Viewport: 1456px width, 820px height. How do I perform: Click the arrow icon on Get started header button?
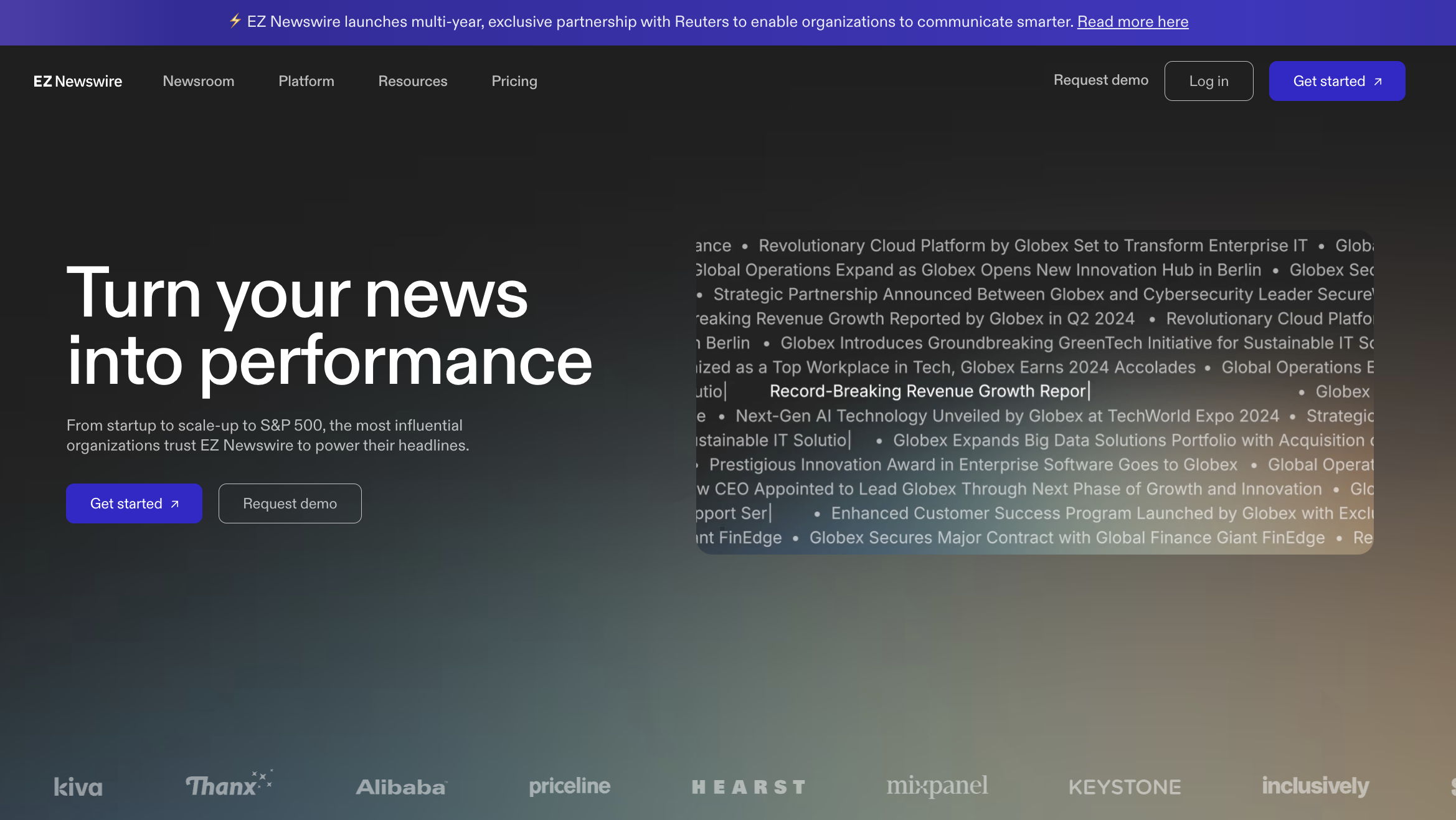pyautogui.click(x=1378, y=81)
